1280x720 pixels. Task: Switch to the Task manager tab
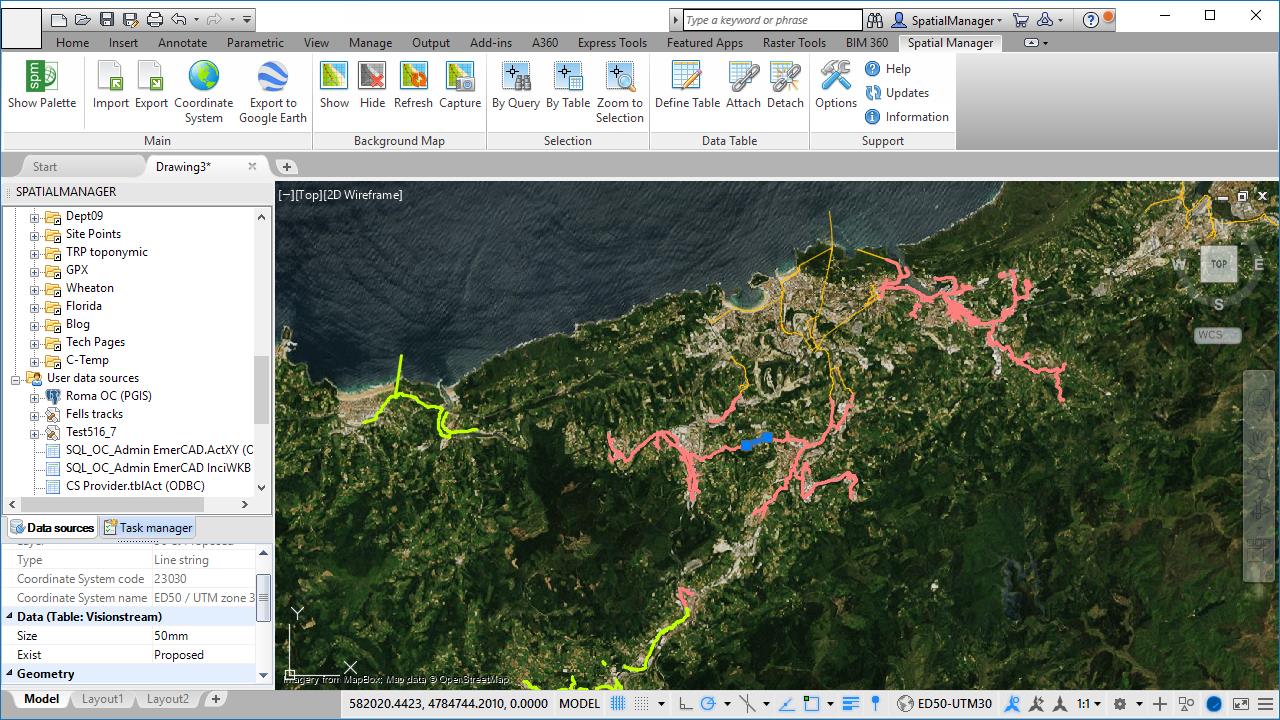[147, 527]
